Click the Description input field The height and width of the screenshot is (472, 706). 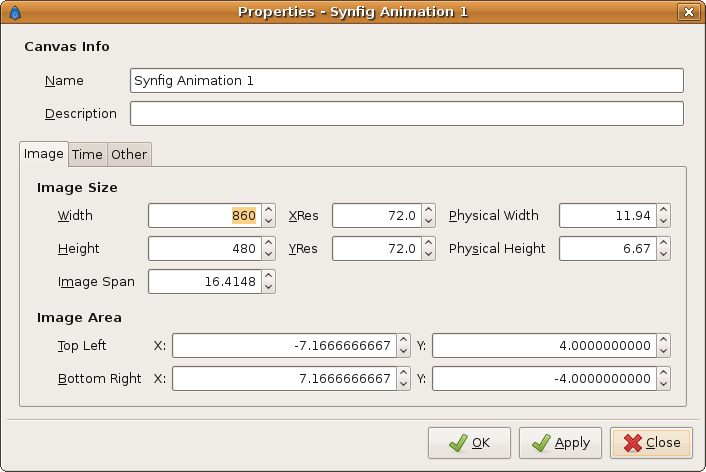coord(407,113)
